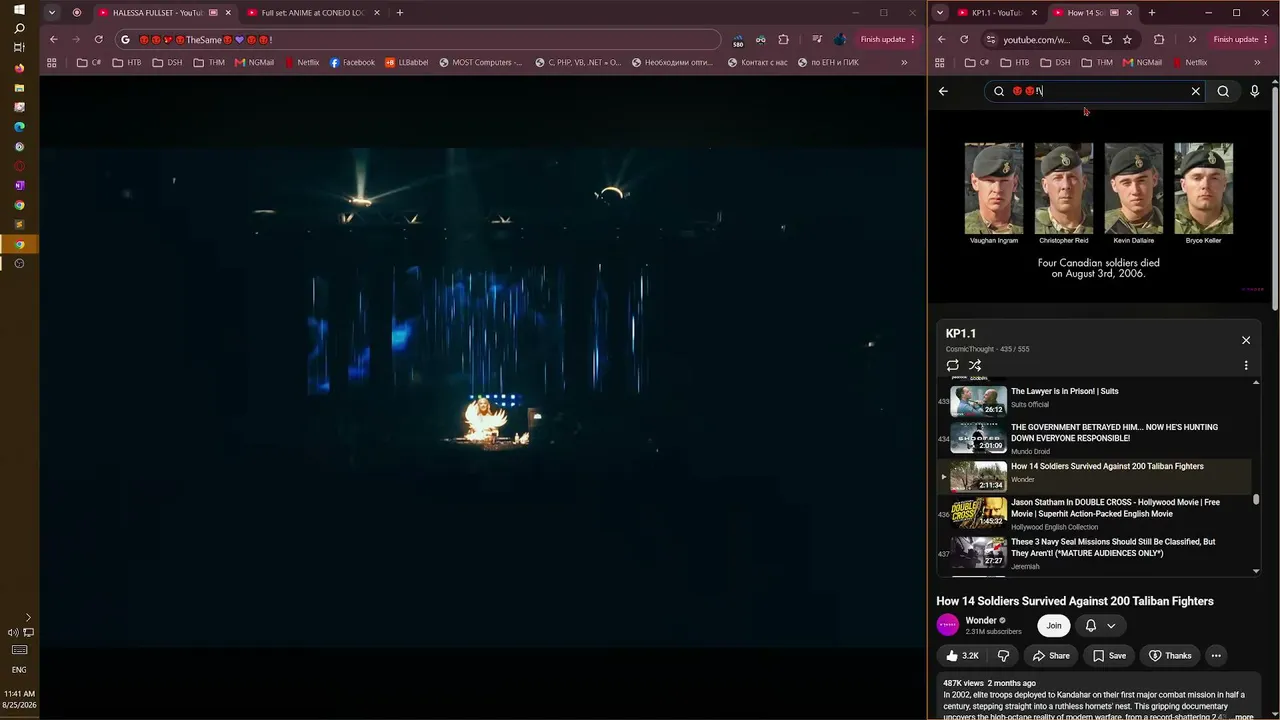Reload the page in left window
The width and height of the screenshot is (1280, 720).
98,40
